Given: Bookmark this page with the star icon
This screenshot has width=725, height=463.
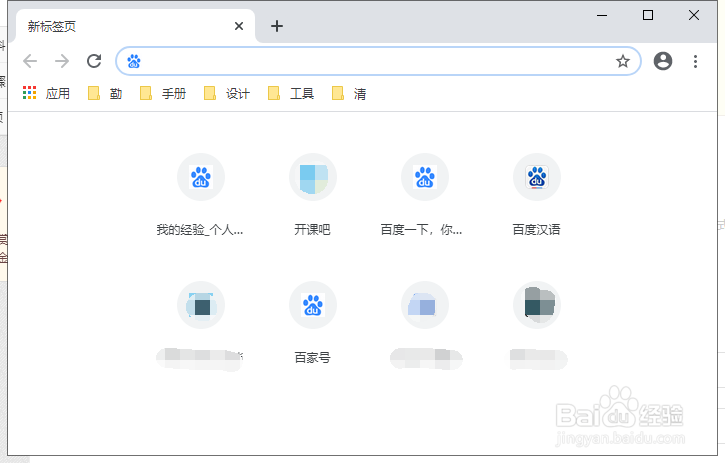Looking at the screenshot, I should [x=623, y=61].
